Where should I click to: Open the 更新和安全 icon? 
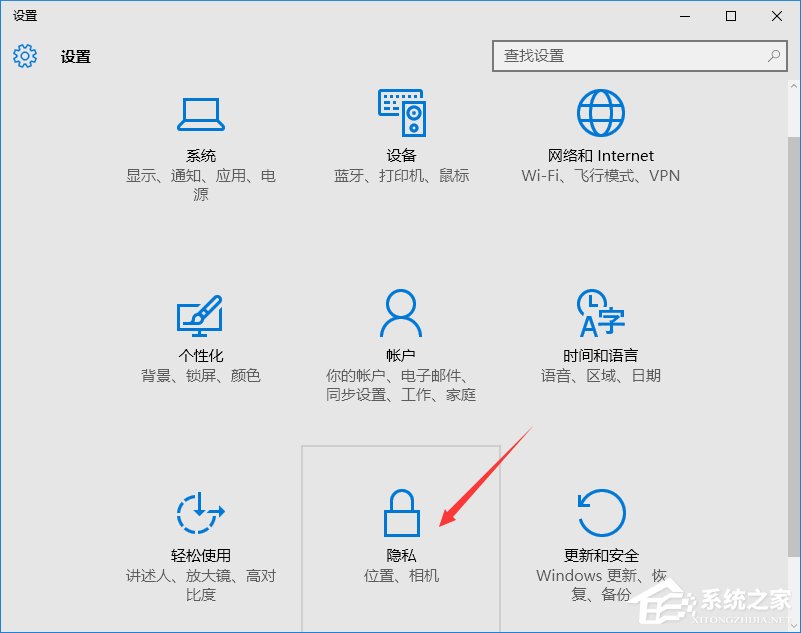click(600, 512)
